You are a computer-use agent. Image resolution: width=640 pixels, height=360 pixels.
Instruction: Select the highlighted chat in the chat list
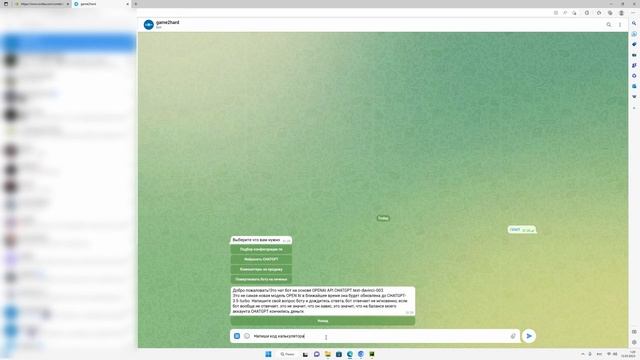click(x=68, y=43)
